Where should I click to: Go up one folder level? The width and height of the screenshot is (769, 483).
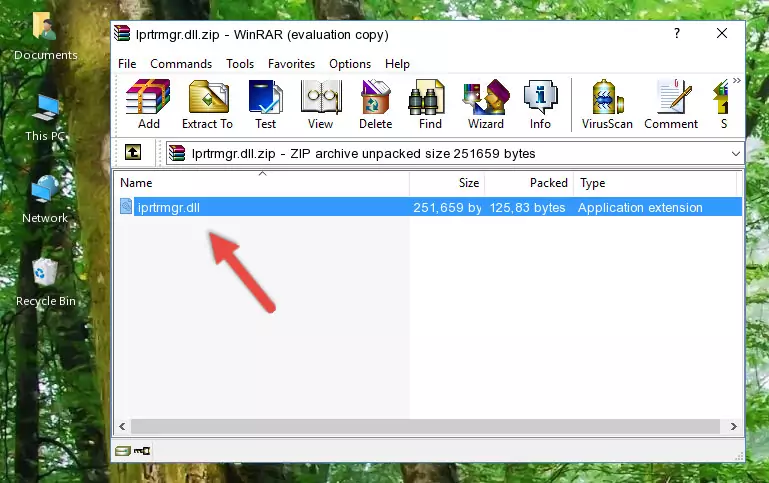click(x=133, y=153)
